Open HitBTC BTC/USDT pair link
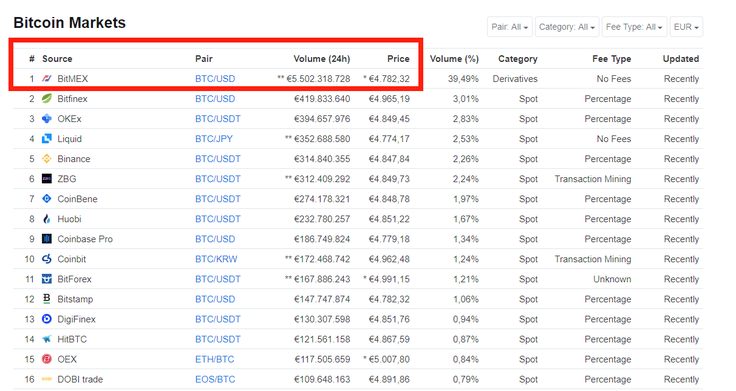This screenshot has width=736, height=391. pyautogui.click(x=218, y=339)
